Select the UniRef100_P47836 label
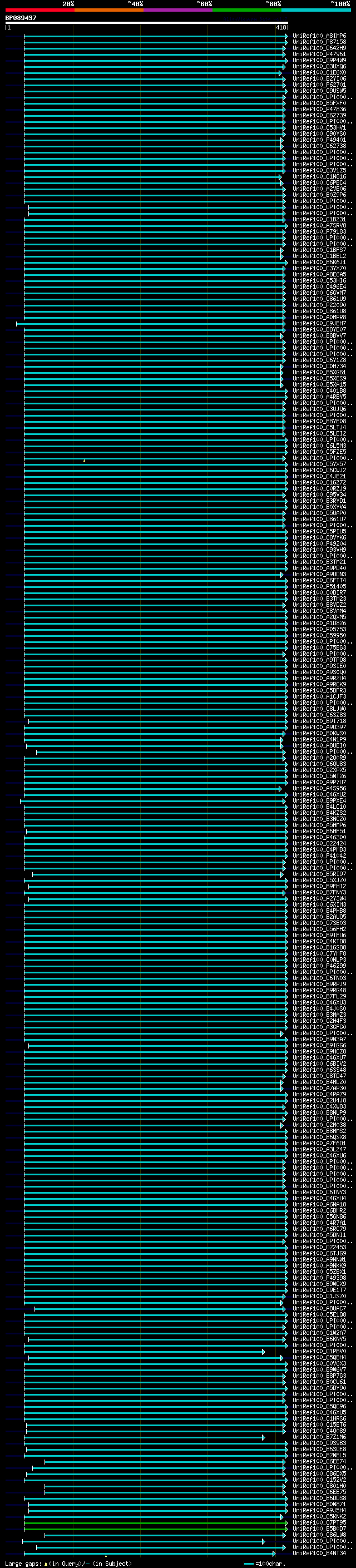This screenshot has width=356, height=1568. pyautogui.click(x=319, y=109)
